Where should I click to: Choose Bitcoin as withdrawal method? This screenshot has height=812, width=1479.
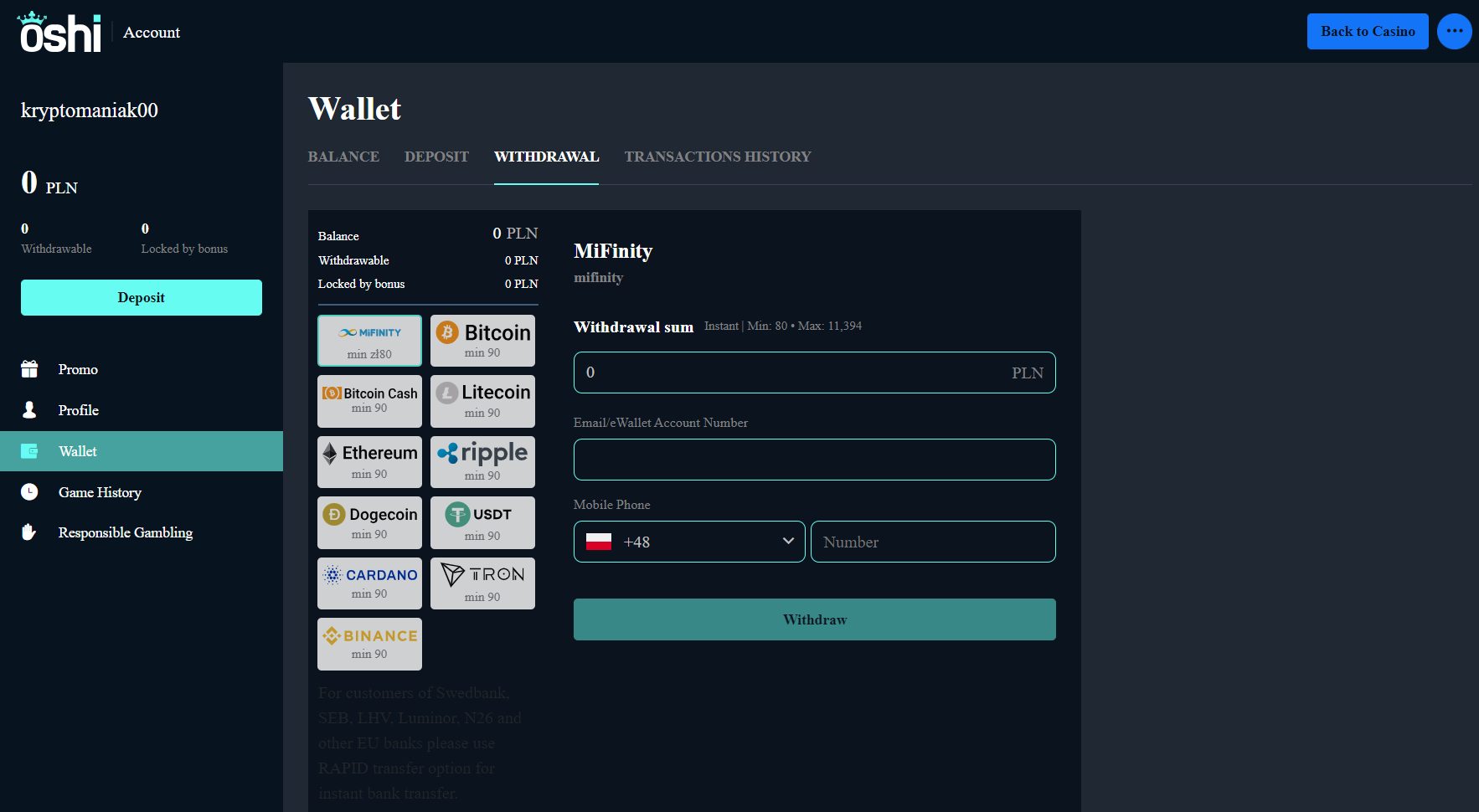pyautogui.click(x=482, y=341)
